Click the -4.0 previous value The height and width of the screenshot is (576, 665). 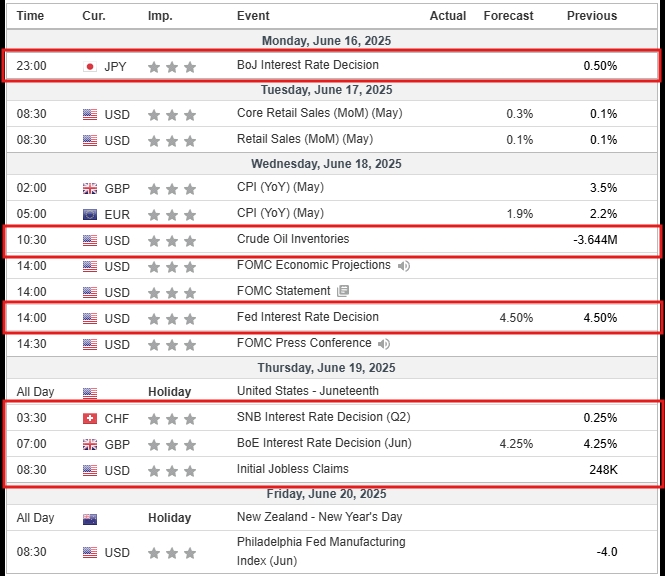tap(607, 552)
